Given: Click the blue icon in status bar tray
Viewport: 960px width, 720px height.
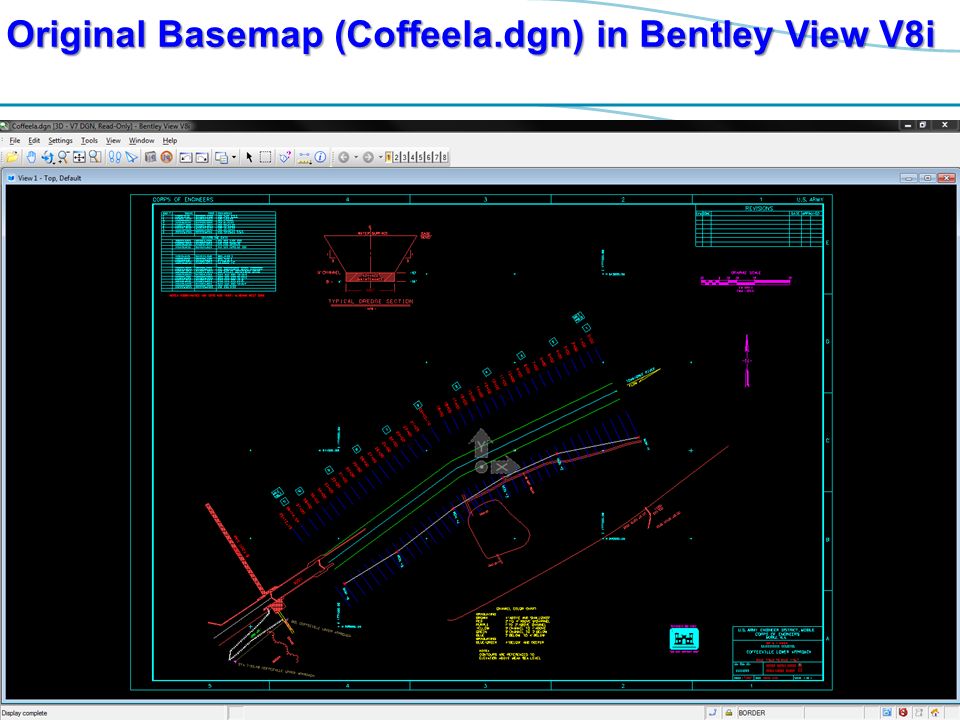Looking at the screenshot, I should pyautogui.click(x=887, y=713).
